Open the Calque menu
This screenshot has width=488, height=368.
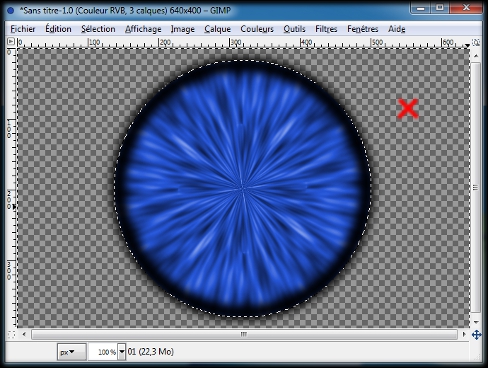click(217, 29)
